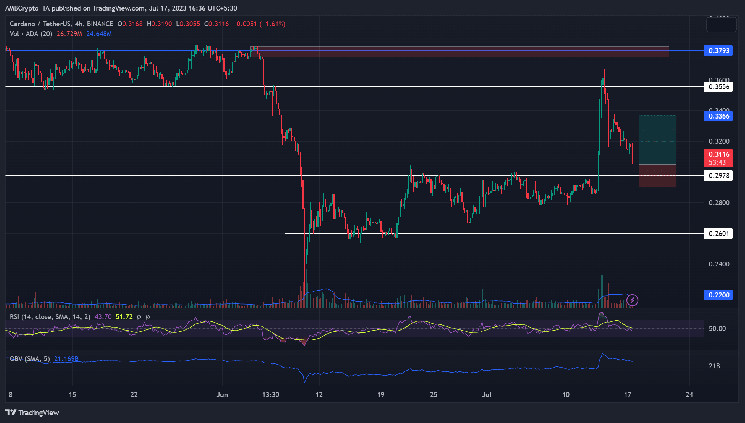The image size is (745, 423).
Task: Click the green long position profit zone
Action: pyautogui.click(x=658, y=140)
